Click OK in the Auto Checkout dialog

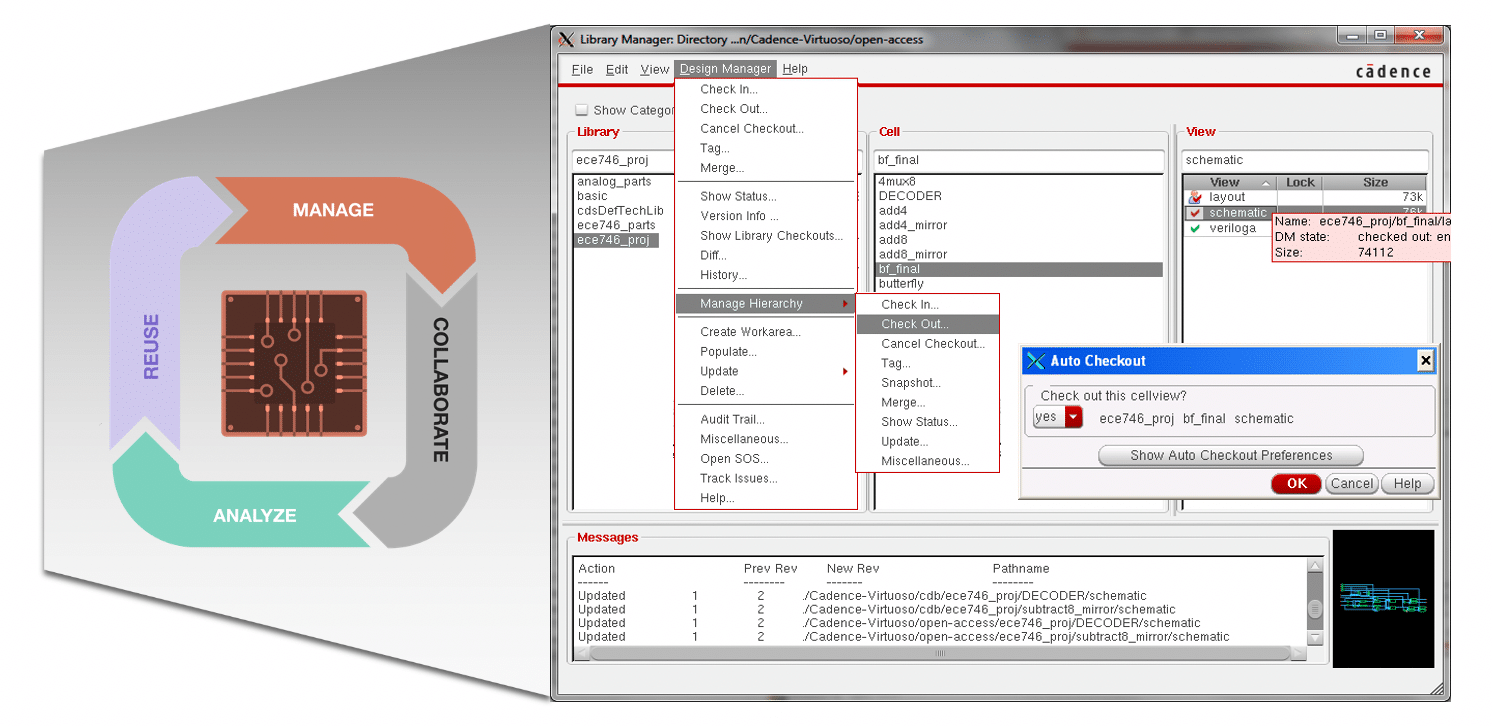(1296, 483)
